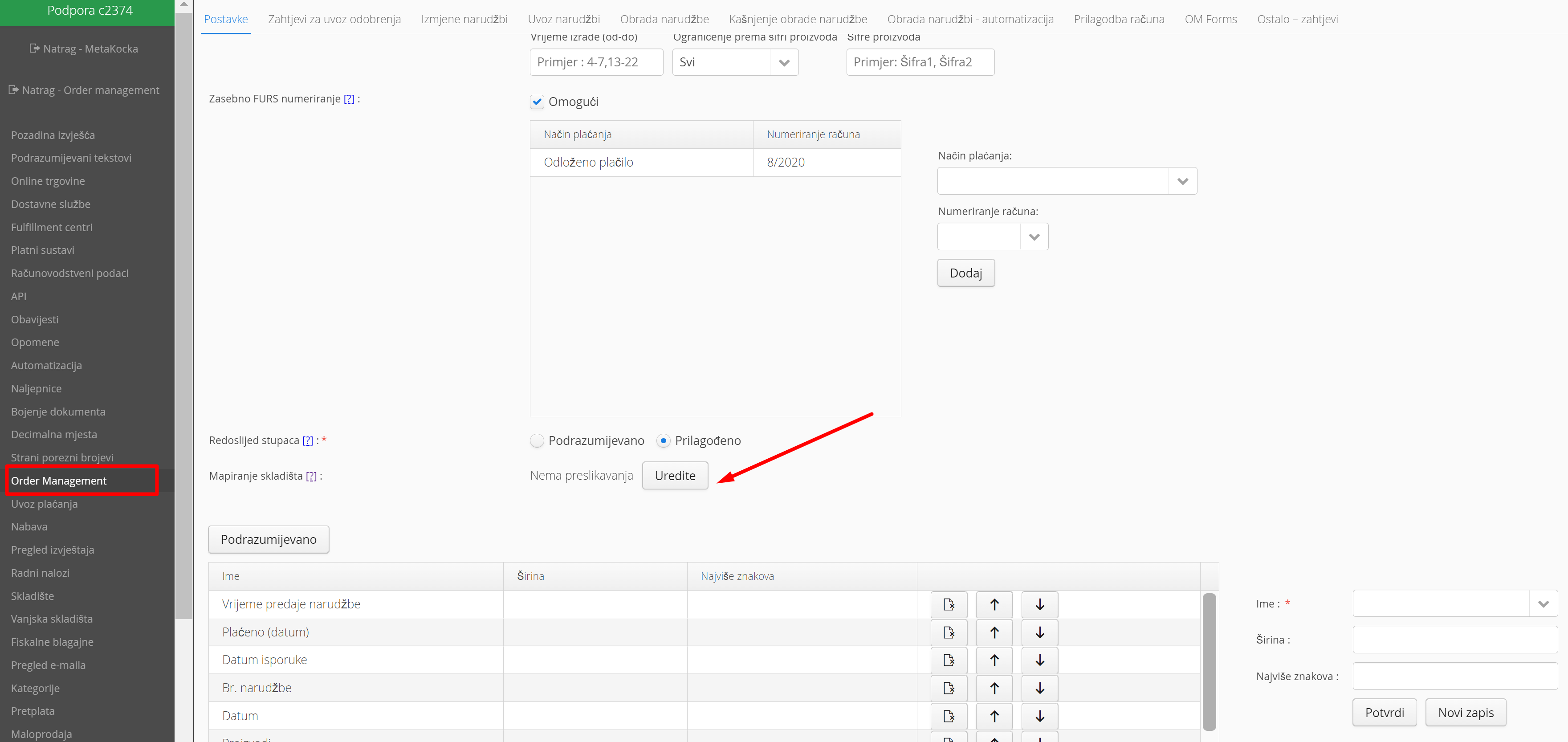Click the Natrag - MetaKocka exit icon

(35, 49)
